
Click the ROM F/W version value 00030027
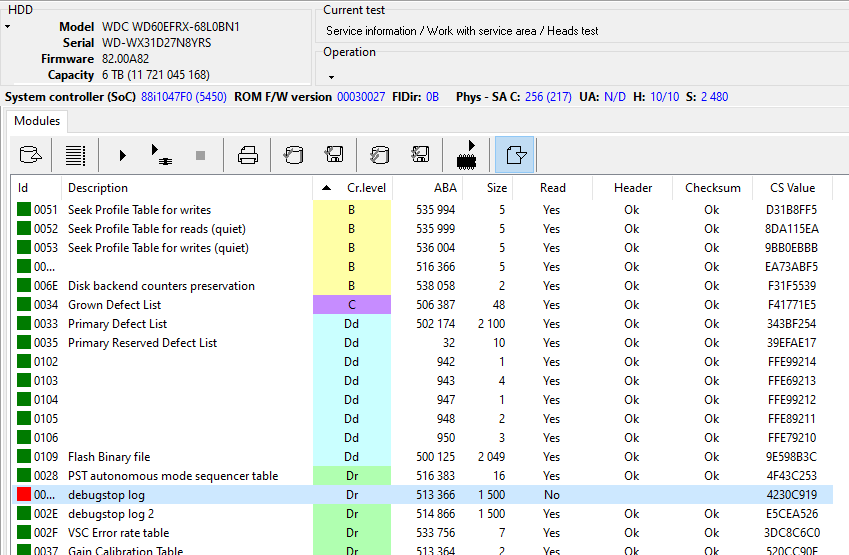pos(361,96)
